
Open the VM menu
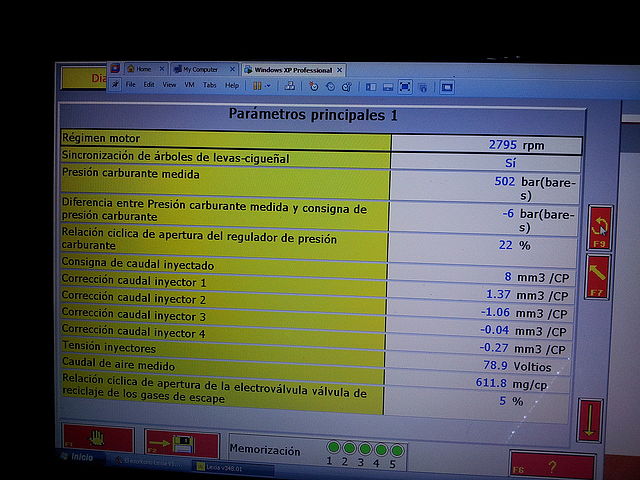click(189, 85)
